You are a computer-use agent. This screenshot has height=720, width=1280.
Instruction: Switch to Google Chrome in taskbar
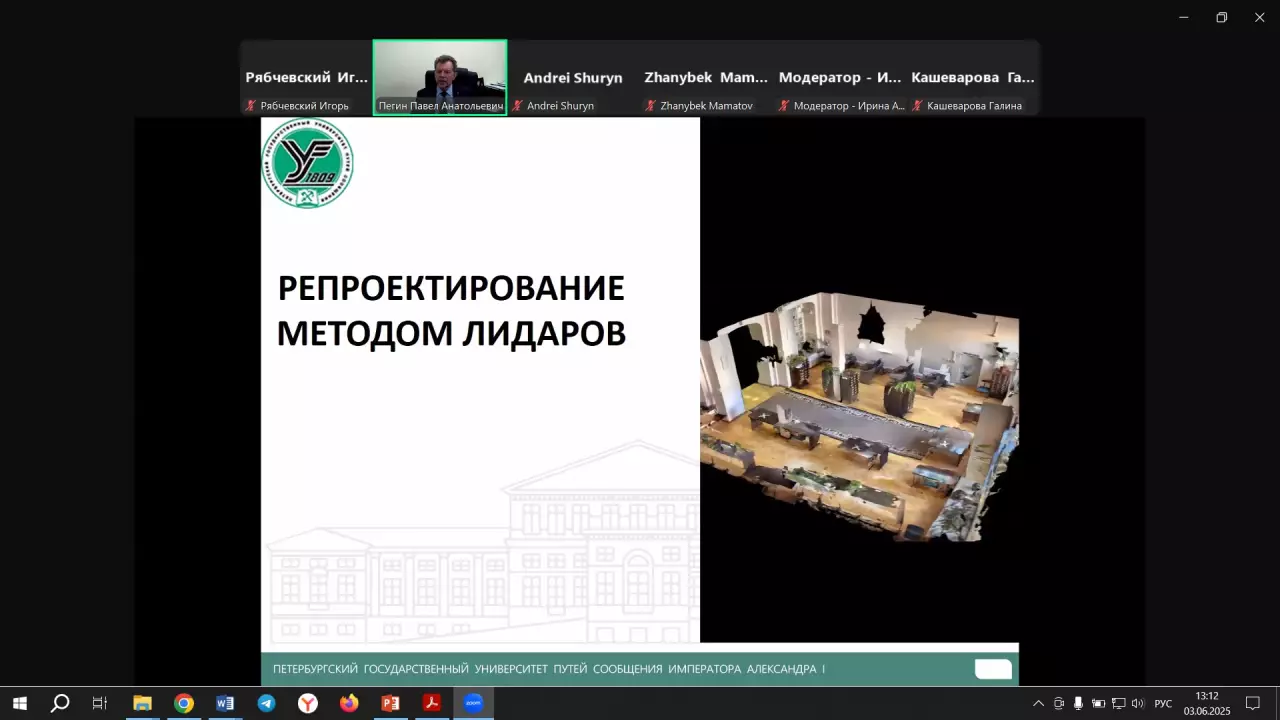[x=184, y=703]
